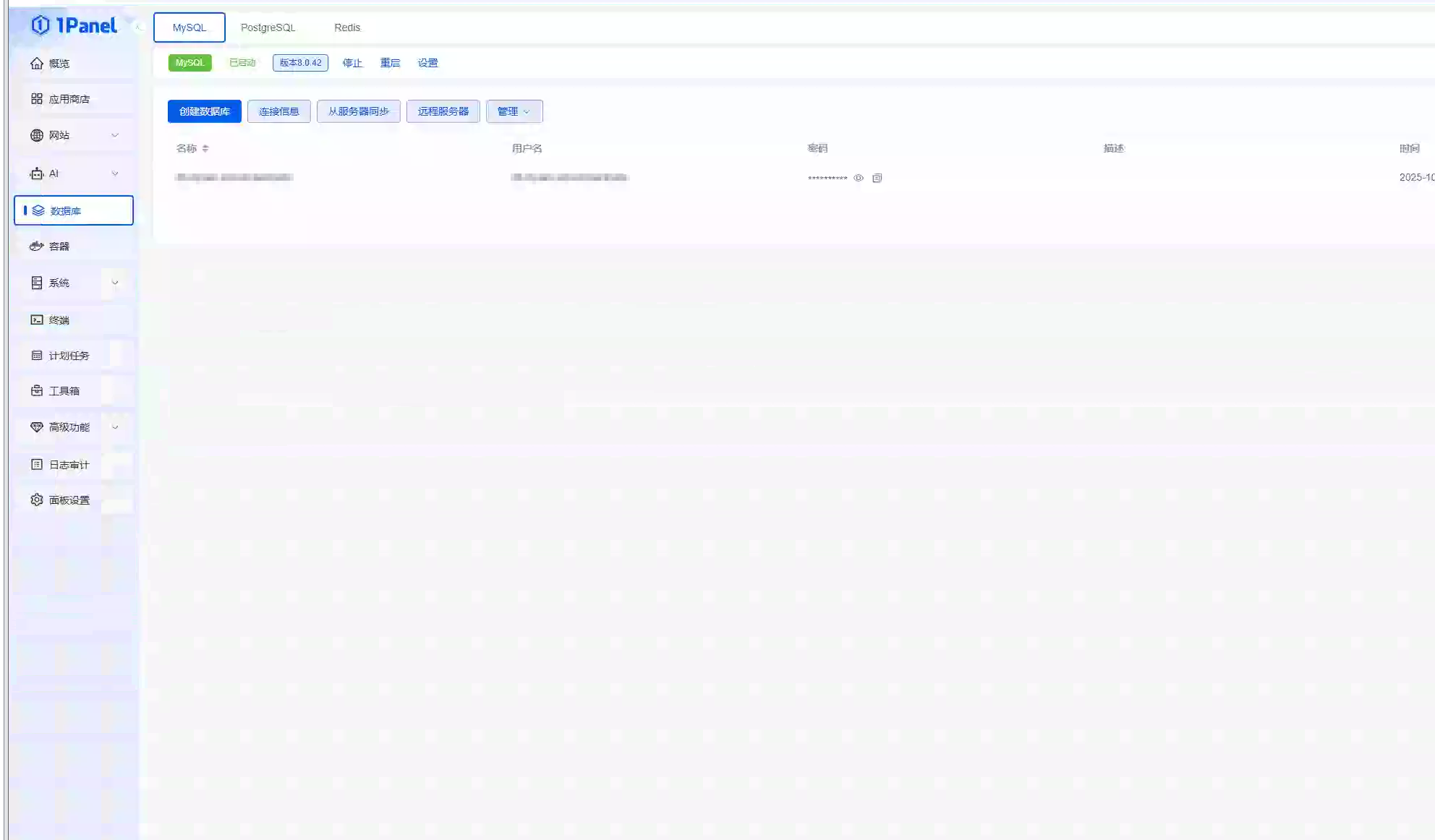
Task: Open the 终端 terminal icon
Action: click(37, 320)
